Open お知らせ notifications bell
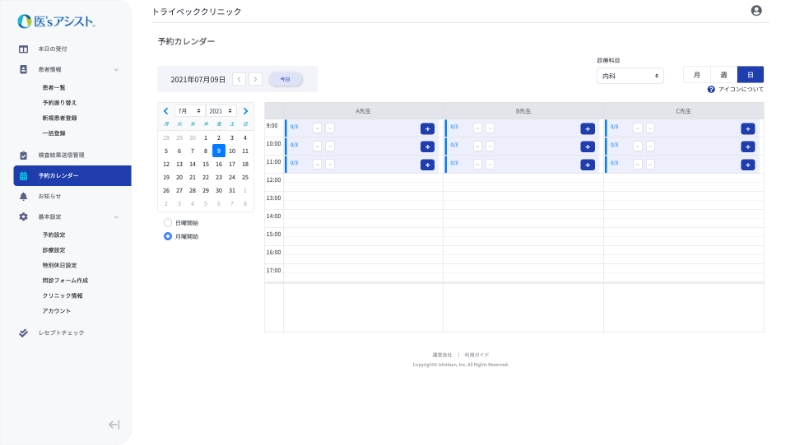The image size is (790, 445). (x=24, y=196)
